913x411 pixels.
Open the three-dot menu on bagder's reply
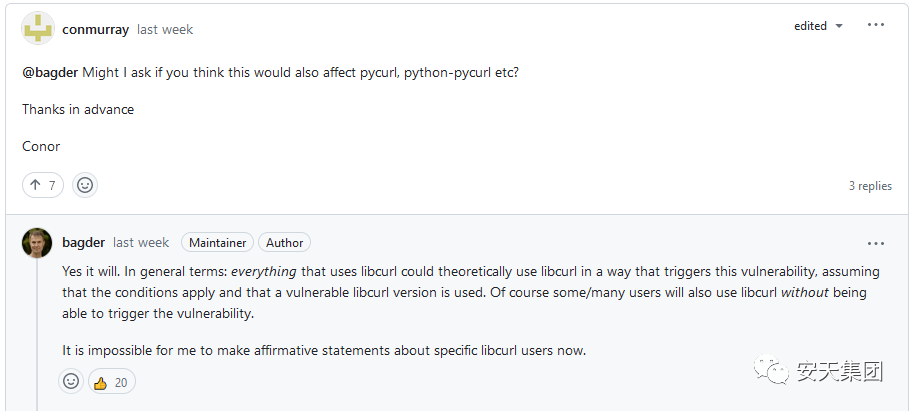876,243
